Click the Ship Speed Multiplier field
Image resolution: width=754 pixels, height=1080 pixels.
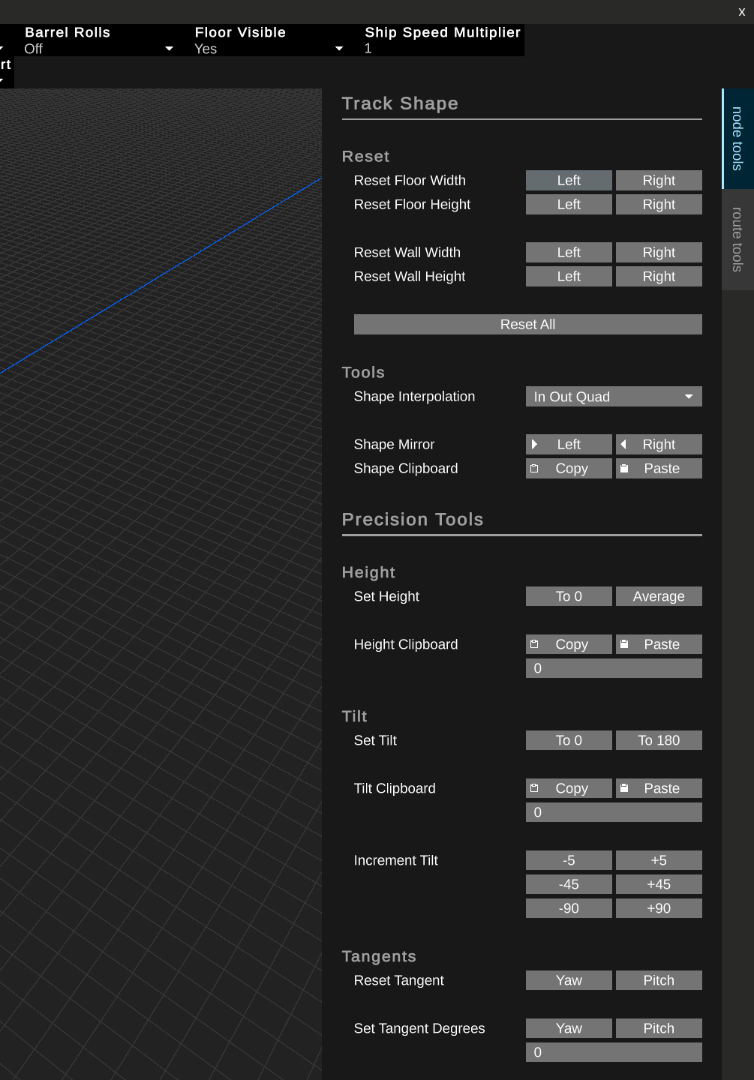click(441, 48)
